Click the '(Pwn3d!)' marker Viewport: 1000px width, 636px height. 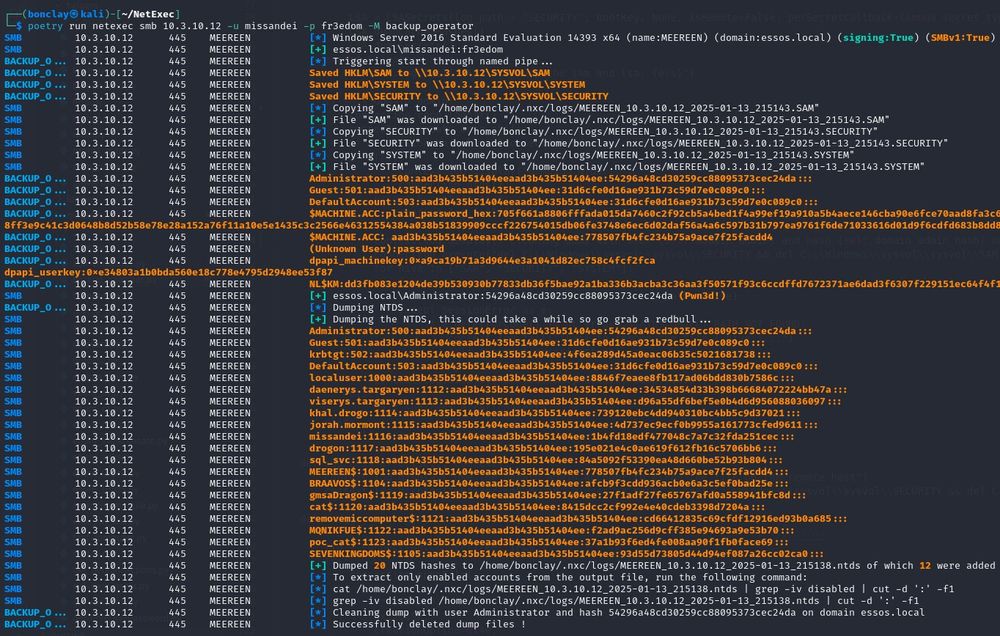(x=702, y=296)
